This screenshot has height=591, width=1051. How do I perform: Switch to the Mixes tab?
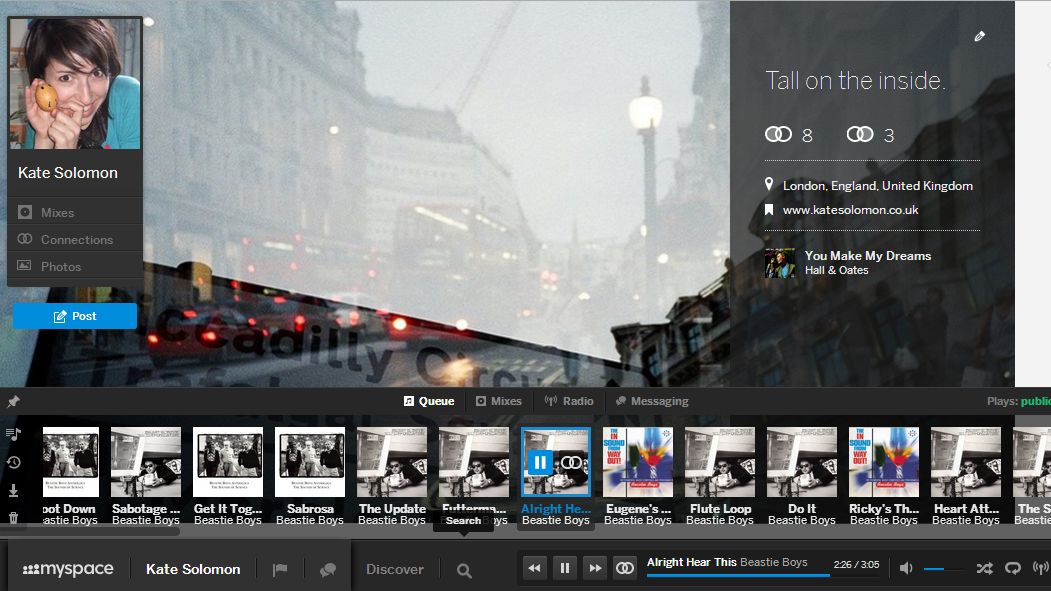pyautogui.click(x=499, y=401)
